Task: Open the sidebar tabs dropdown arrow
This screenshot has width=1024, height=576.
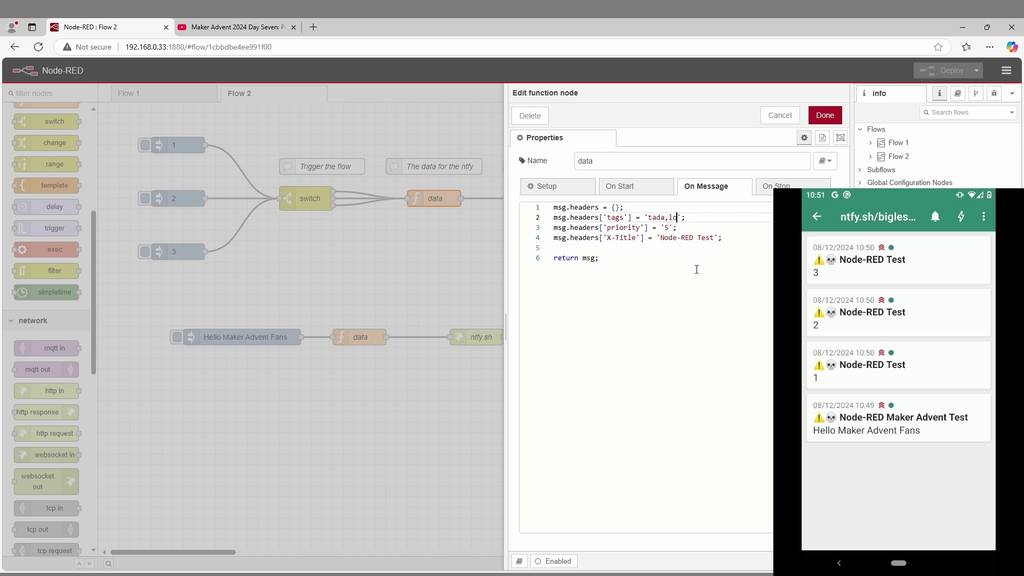Action: pyautogui.click(x=1012, y=93)
